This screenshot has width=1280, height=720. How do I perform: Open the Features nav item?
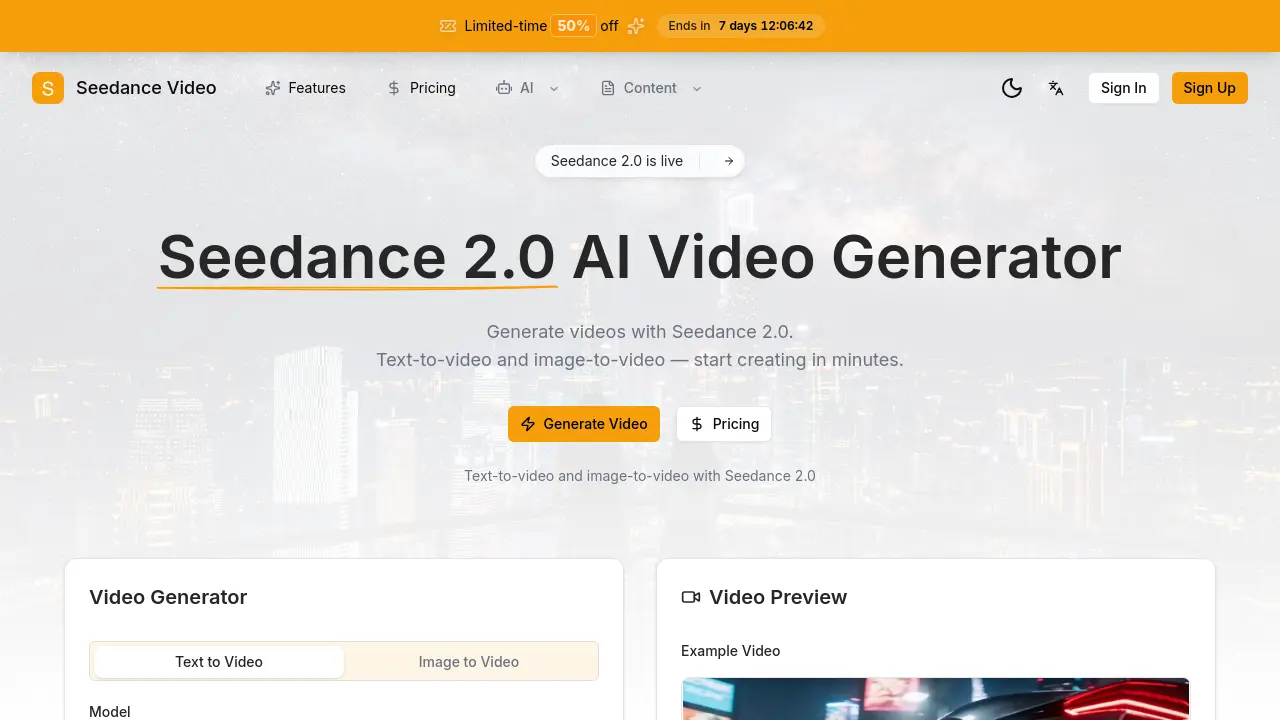305,88
